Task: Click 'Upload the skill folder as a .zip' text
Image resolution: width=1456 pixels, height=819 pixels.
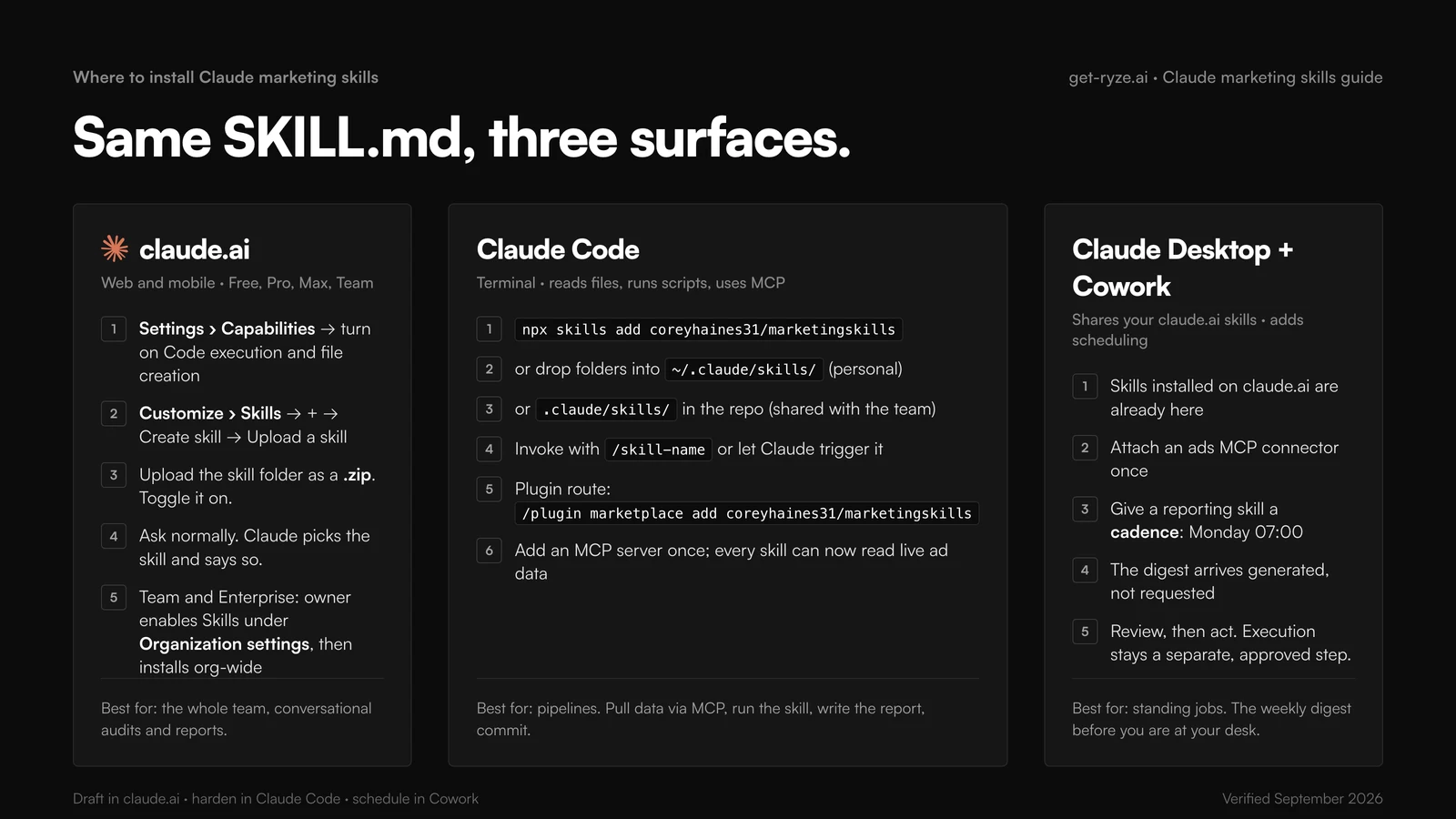Action: click(x=258, y=486)
